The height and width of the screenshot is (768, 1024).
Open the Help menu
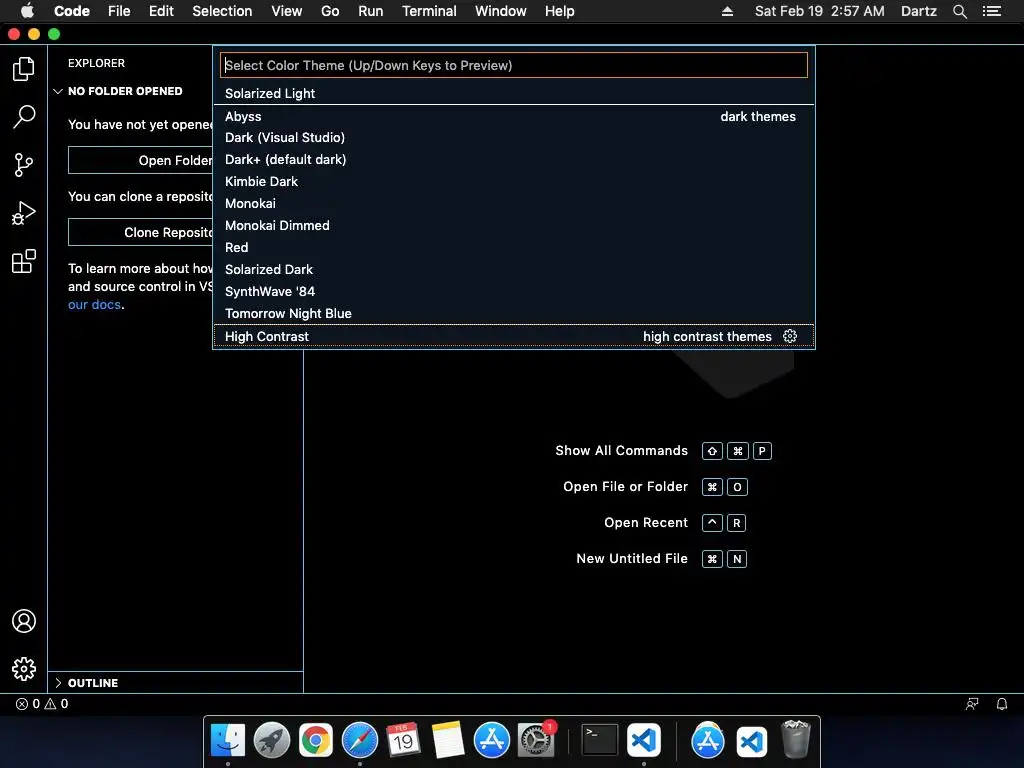click(x=560, y=11)
